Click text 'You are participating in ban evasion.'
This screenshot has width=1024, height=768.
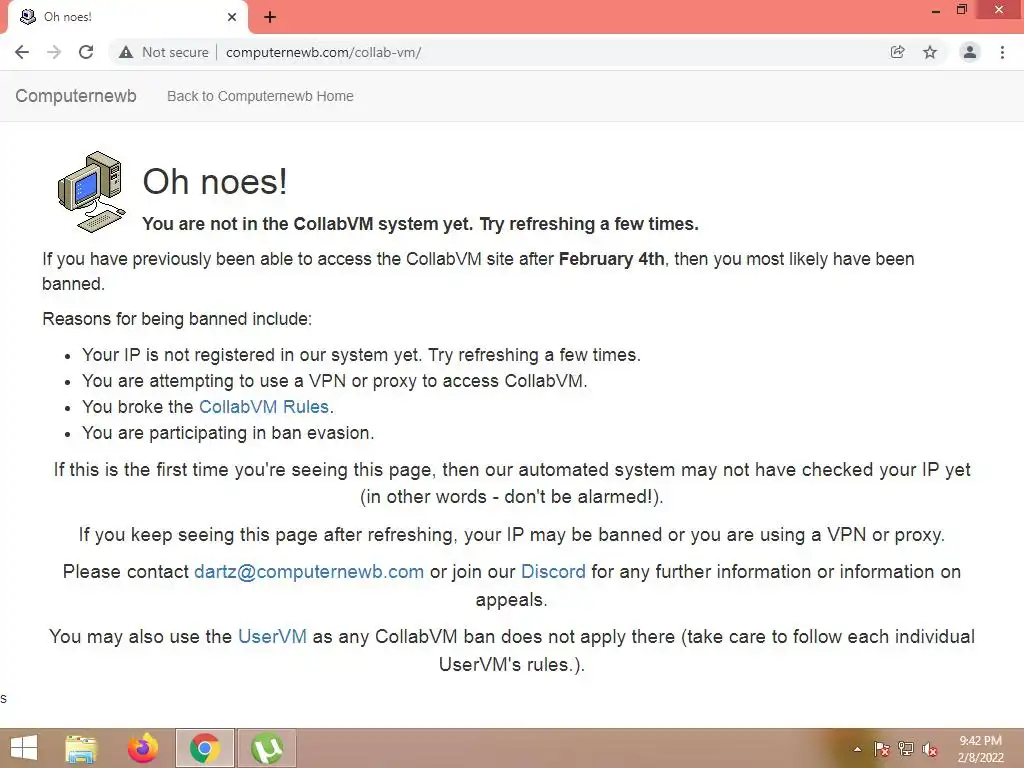point(228,433)
